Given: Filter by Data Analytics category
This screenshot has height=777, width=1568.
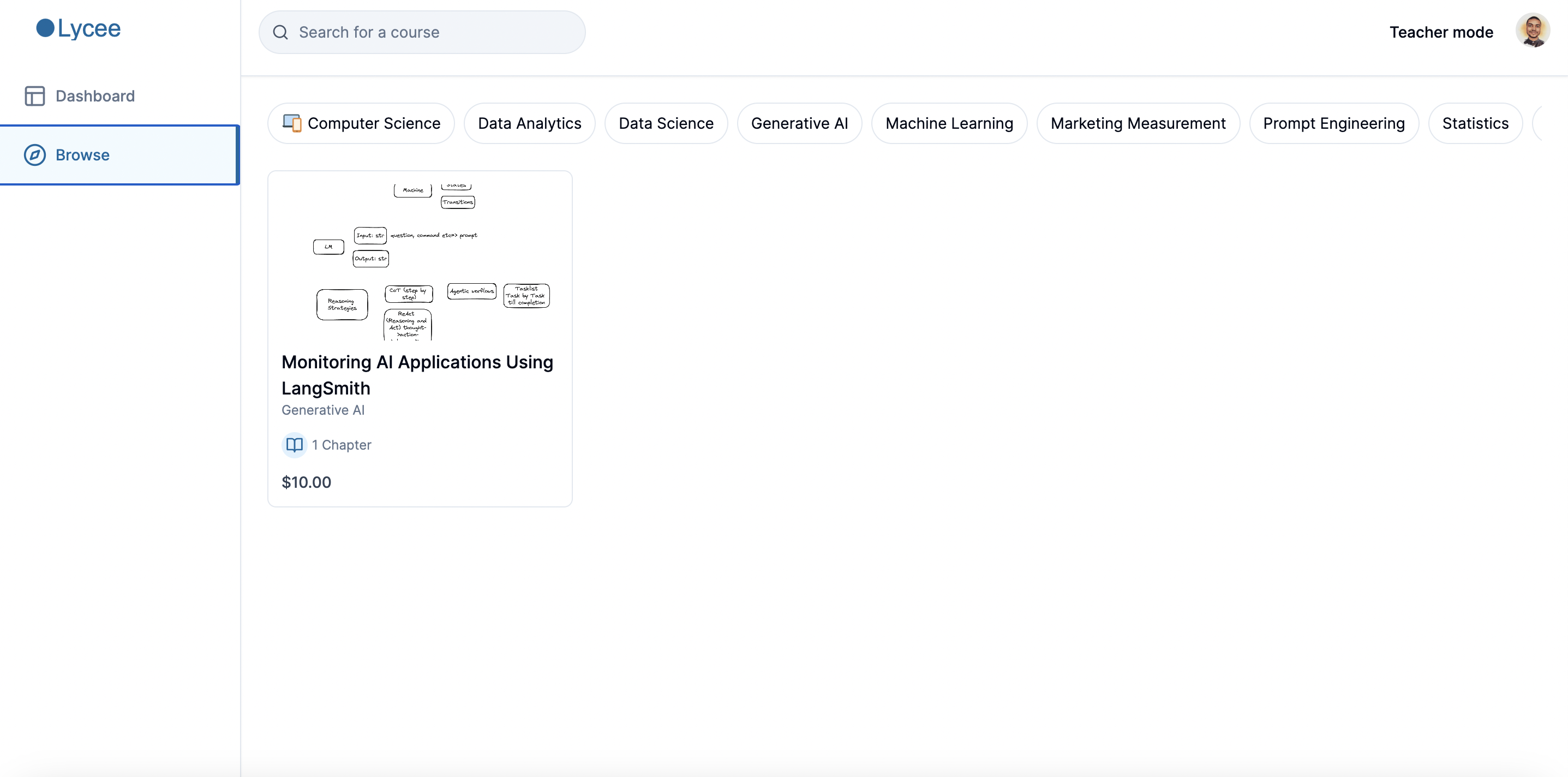Looking at the screenshot, I should pos(529,124).
